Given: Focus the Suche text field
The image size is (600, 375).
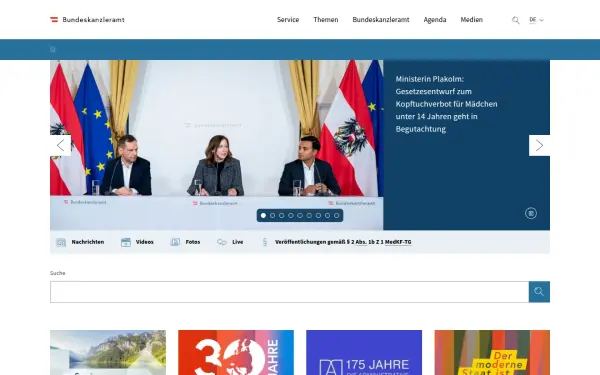Looking at the screenshot, I should point(289,292).
